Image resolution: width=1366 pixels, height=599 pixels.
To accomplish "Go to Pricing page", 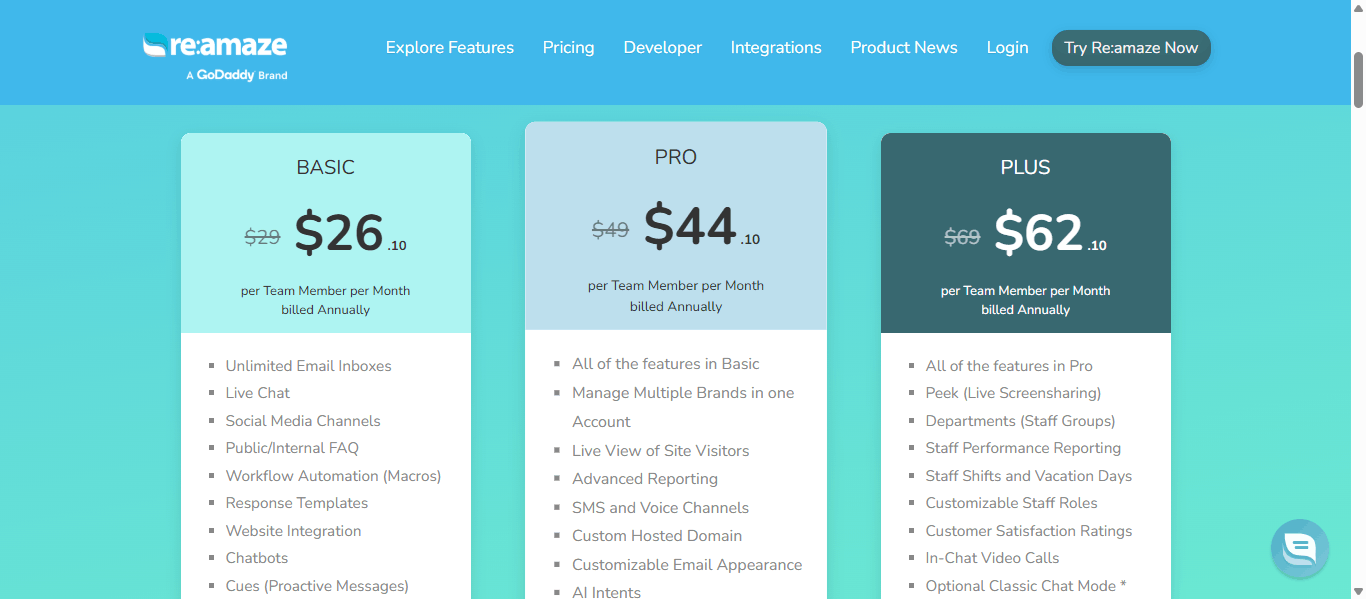I will click(569, 48).
